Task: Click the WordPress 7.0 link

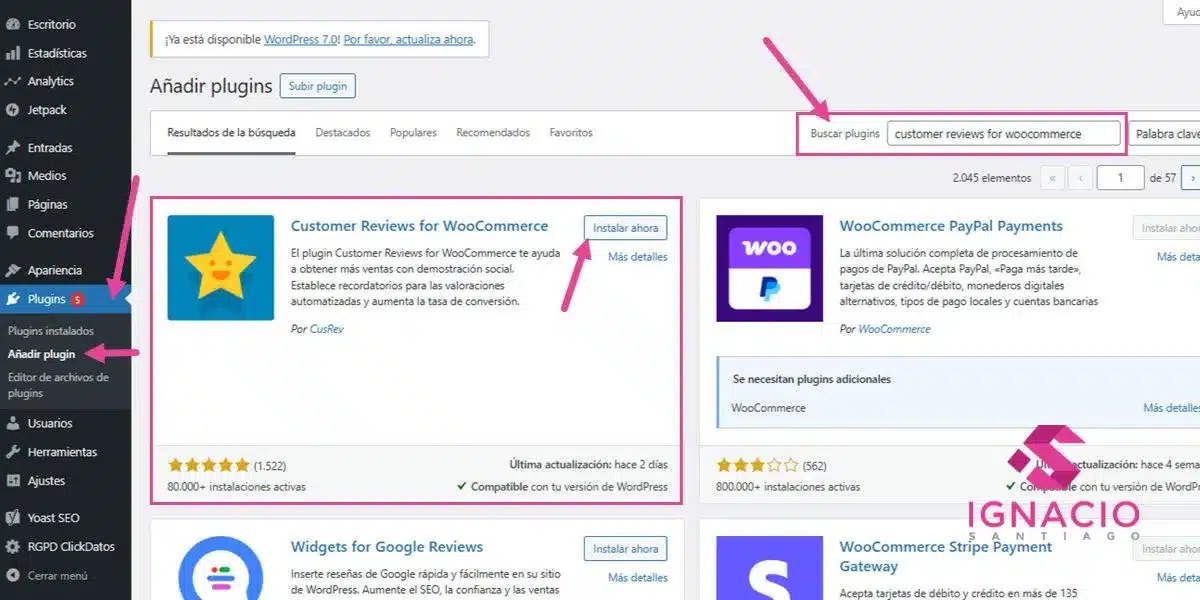Action: (301, 40)
